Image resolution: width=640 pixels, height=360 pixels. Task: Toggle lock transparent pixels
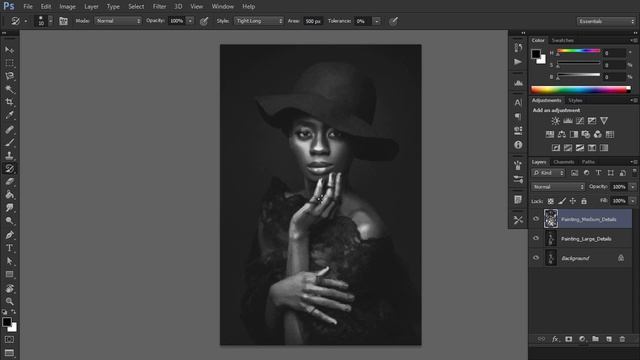coord(551,201)
